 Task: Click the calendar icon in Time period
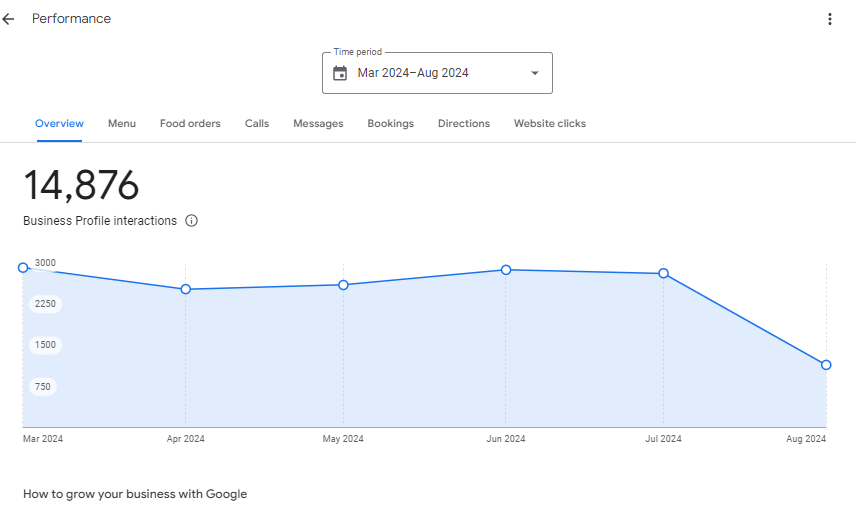pos(340,73)
